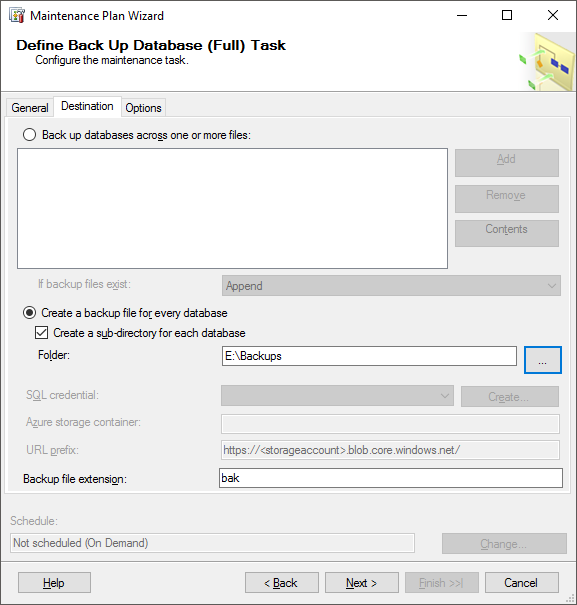Viewport: 577px width, 605px height.
Task: Click the Folder path input field
Action: point(369,356)
